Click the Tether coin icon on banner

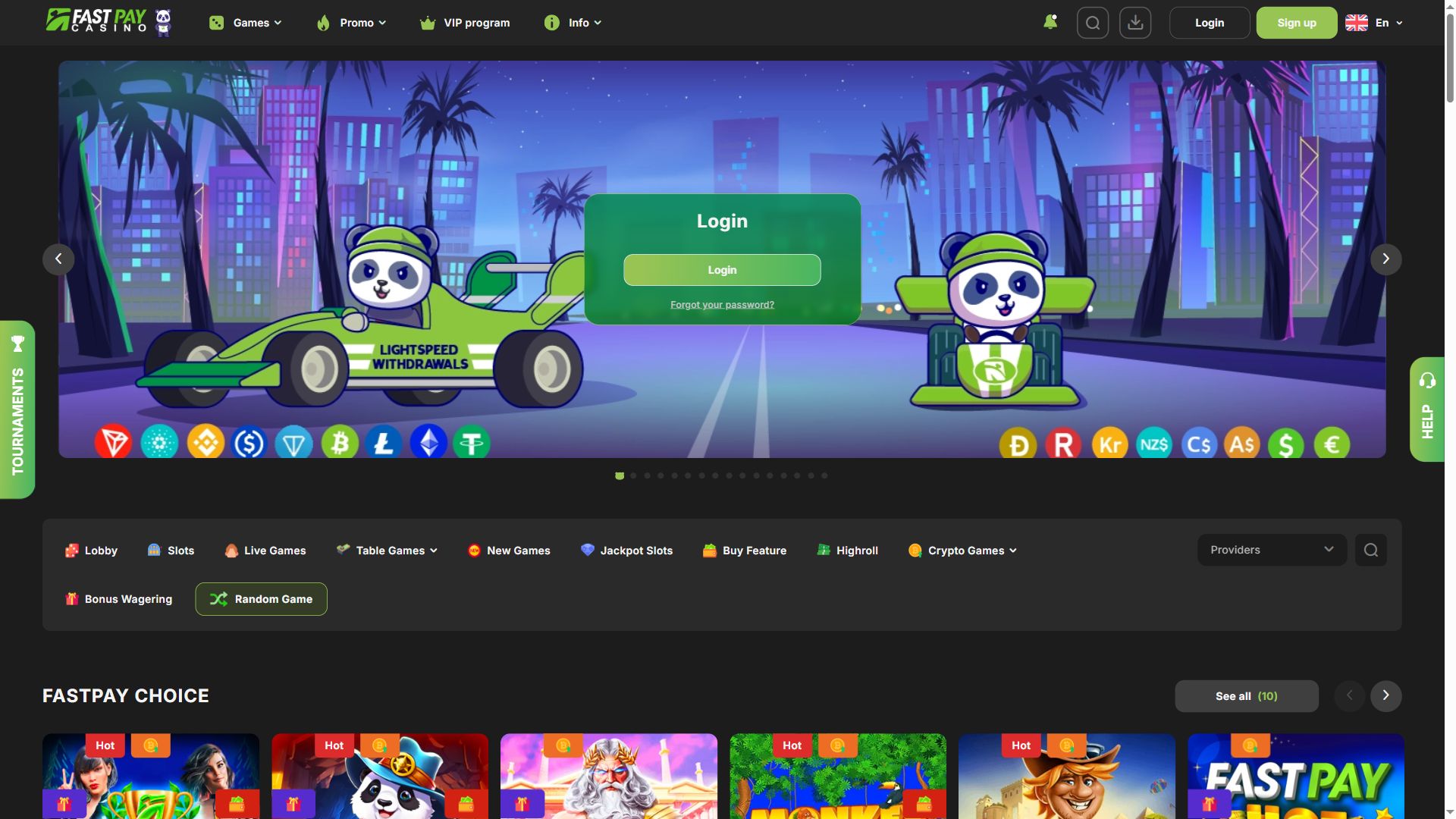tap(472, 443)
